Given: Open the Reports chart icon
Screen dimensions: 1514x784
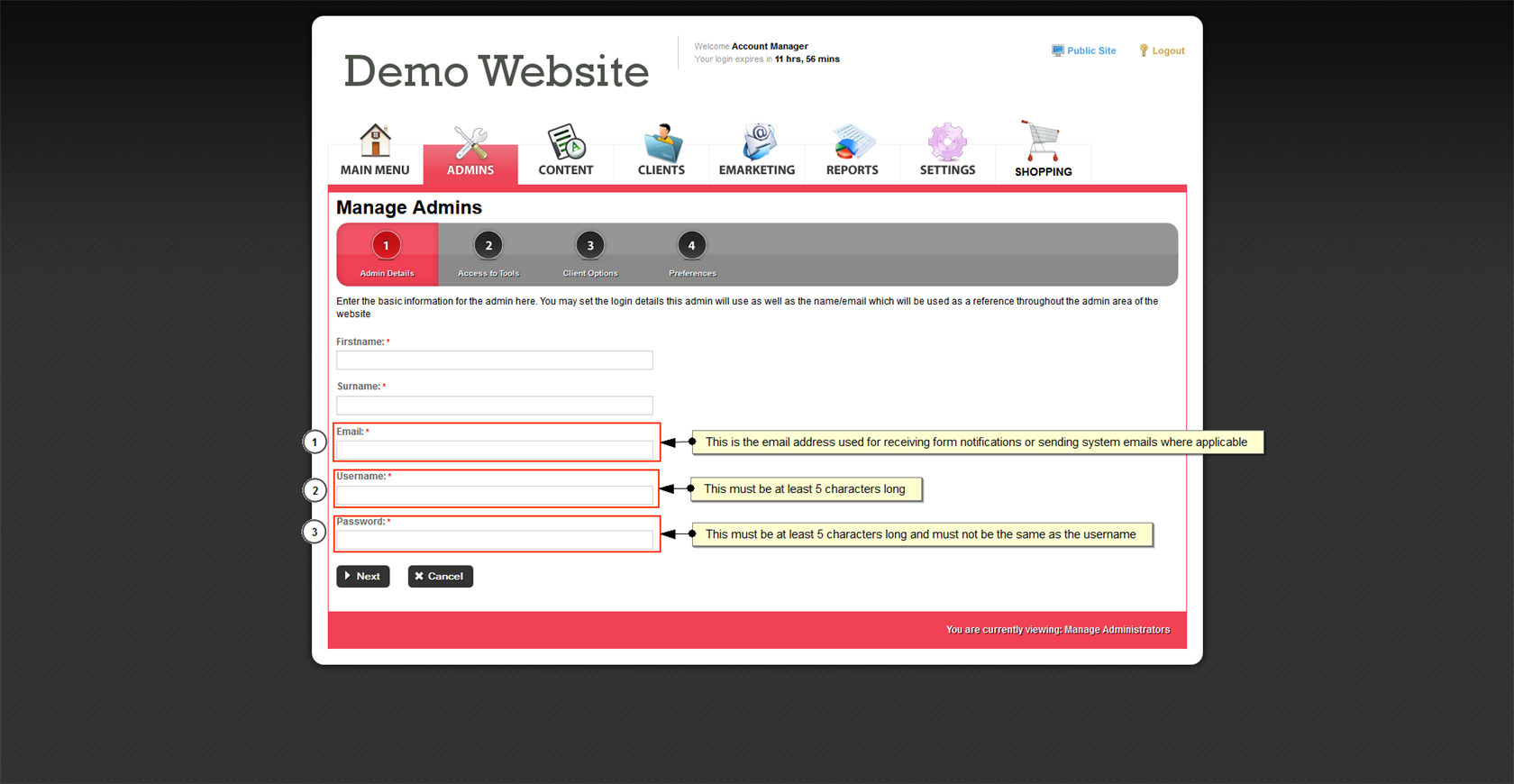Looking at the screenshot, I should 852,142.
